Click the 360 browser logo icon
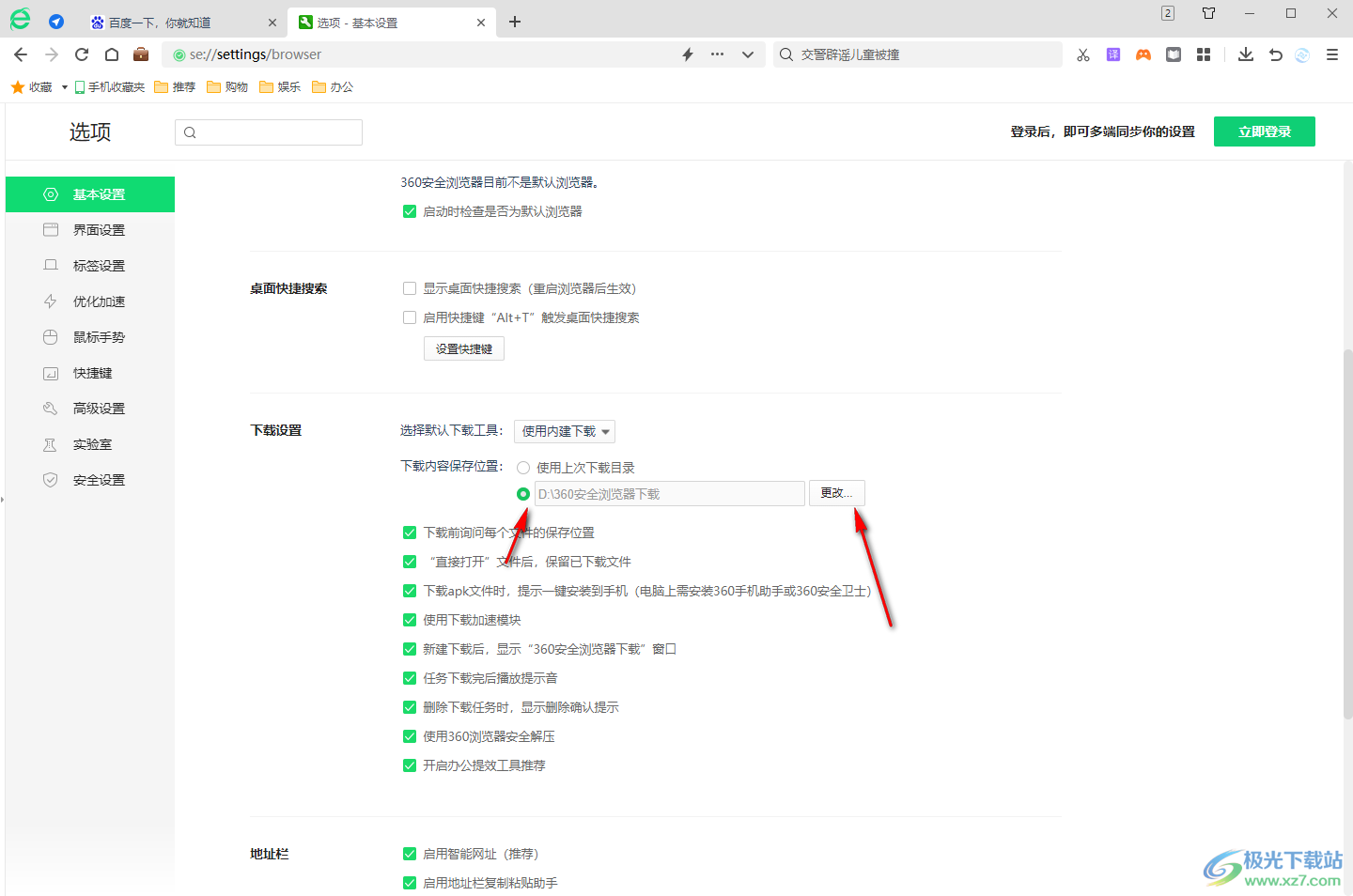 point(20,19)
